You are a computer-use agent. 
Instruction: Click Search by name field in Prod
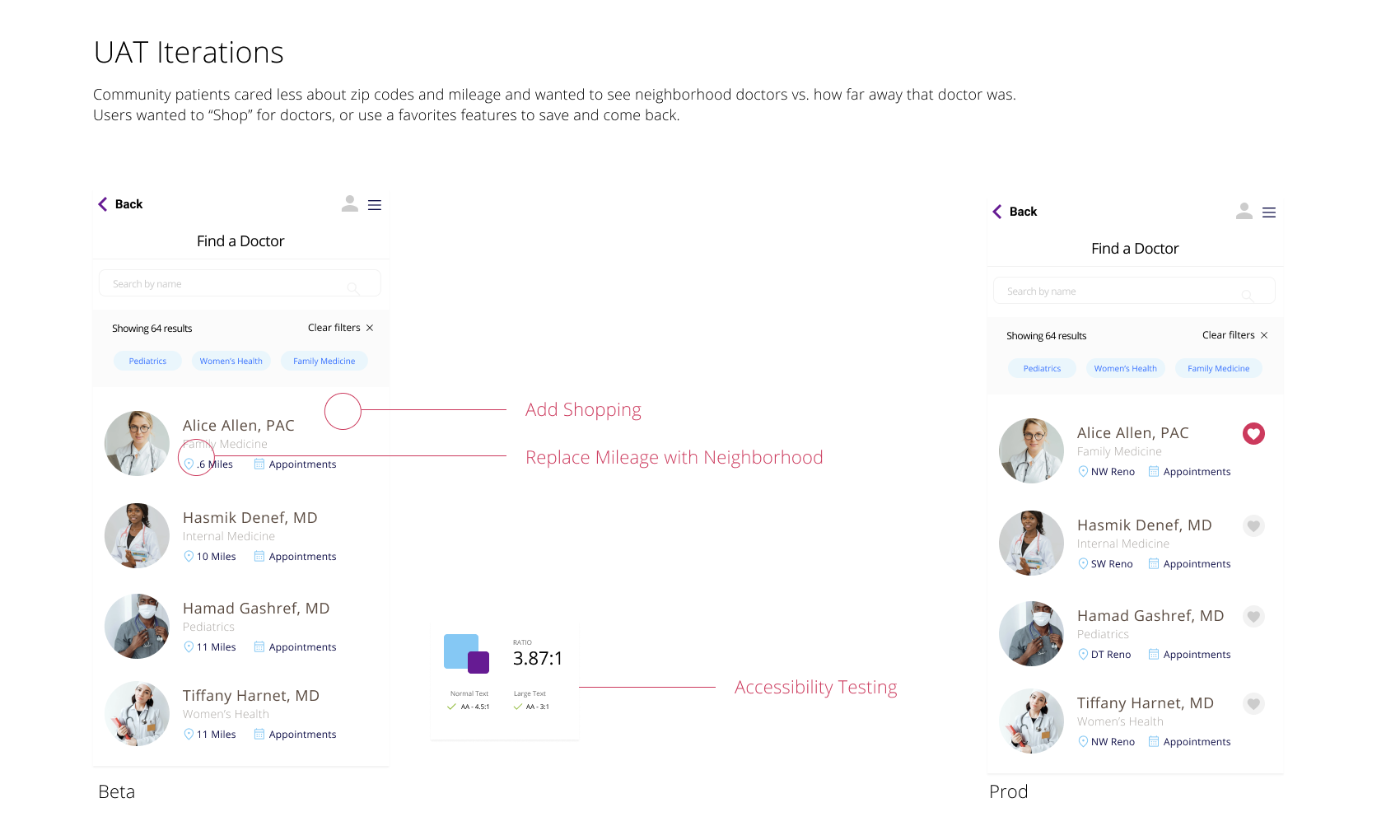[x=1120, y=292]
